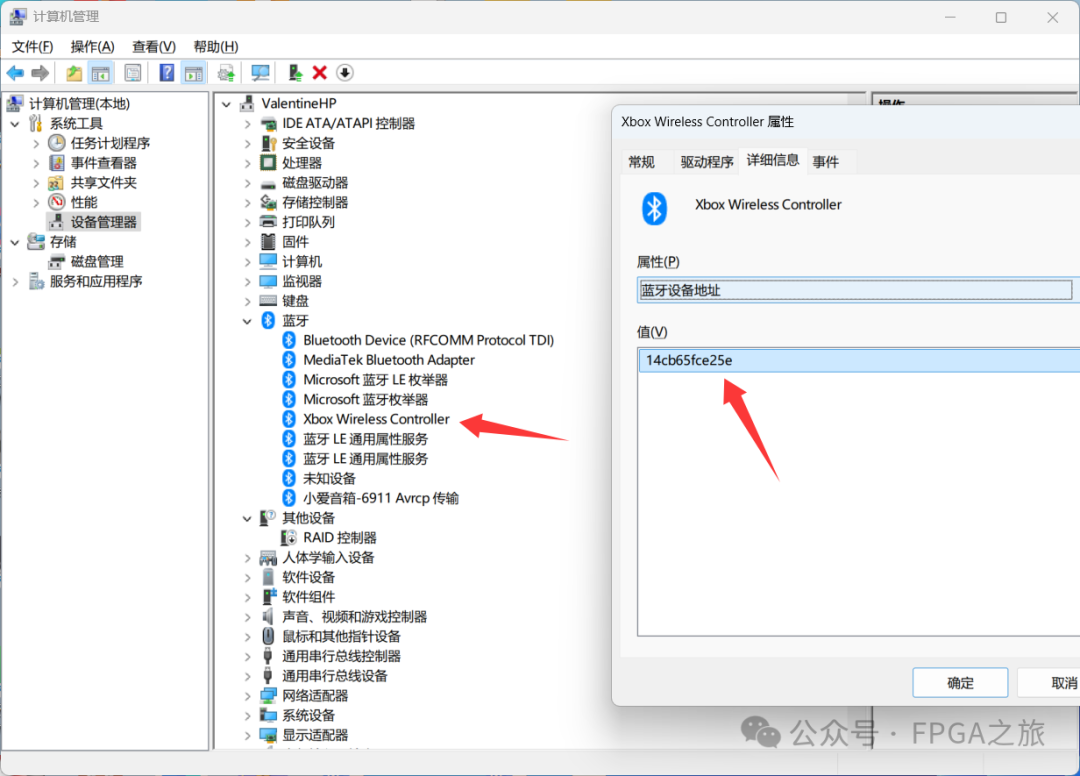1080x776 pixels.
Task: Click the ValentineHP computer icon
Action: coord(247,103)
